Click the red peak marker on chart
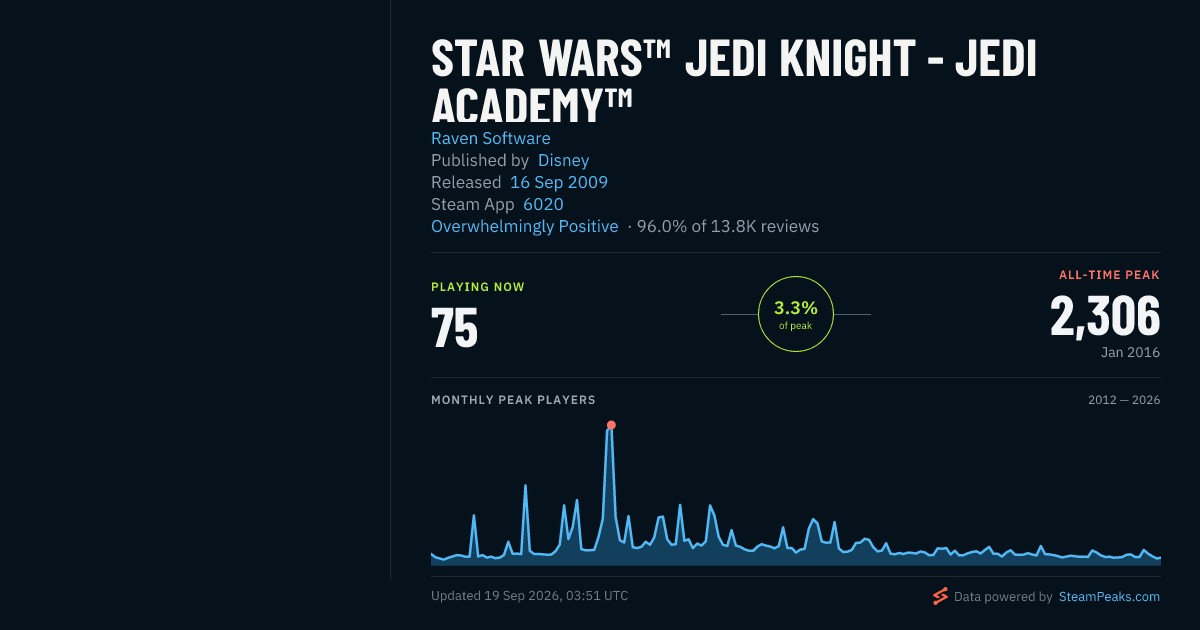 (x=611, y=425)
